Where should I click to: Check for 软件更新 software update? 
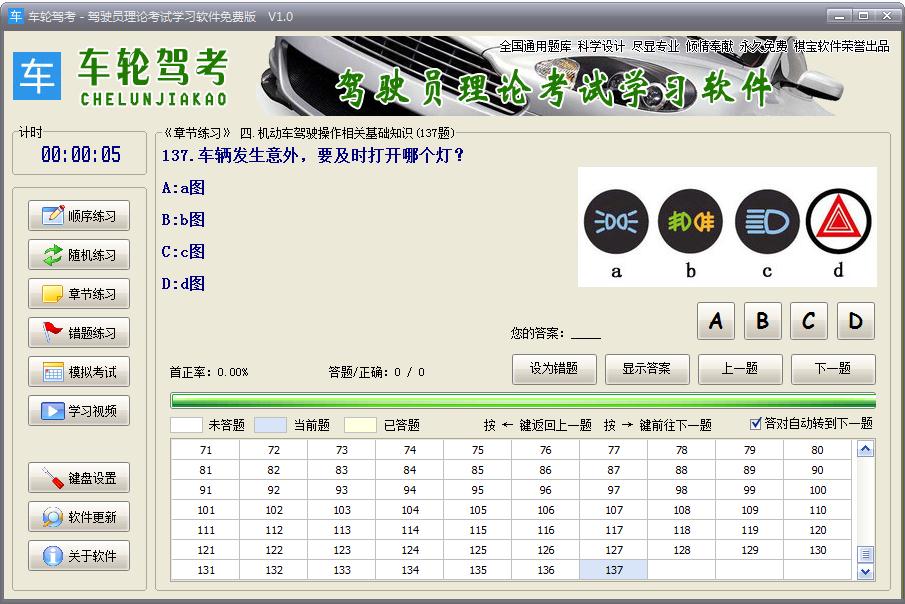[x=79, y=517]
